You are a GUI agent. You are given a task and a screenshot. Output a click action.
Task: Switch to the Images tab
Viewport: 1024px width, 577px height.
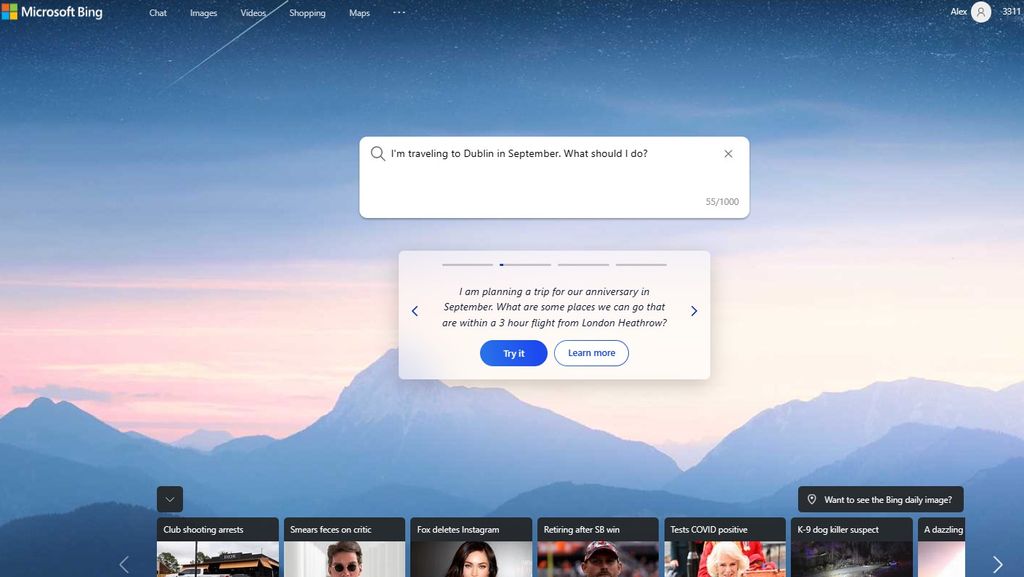(x=203, y=12)
